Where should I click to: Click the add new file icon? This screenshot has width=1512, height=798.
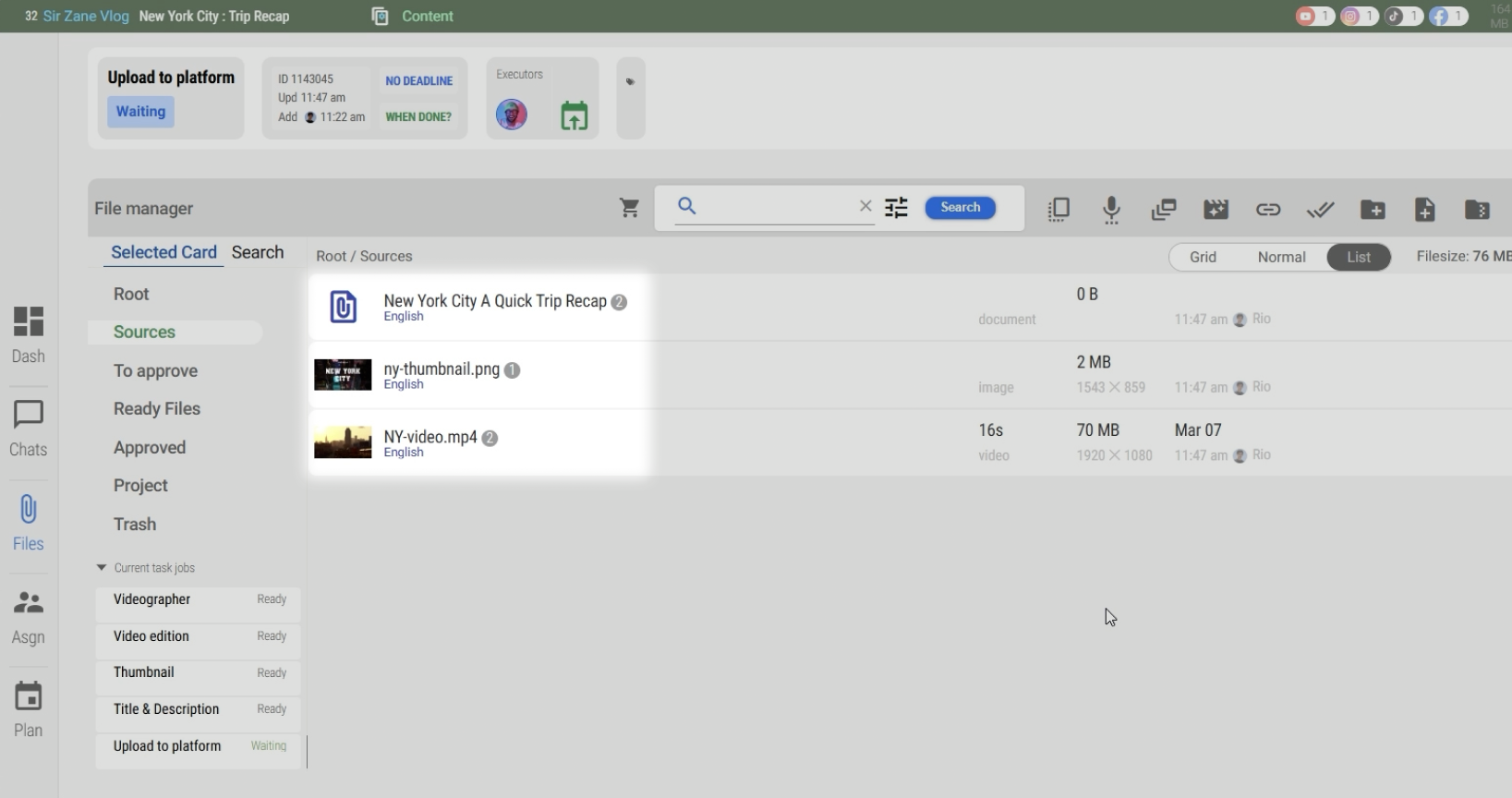(x=1424, y=210)
